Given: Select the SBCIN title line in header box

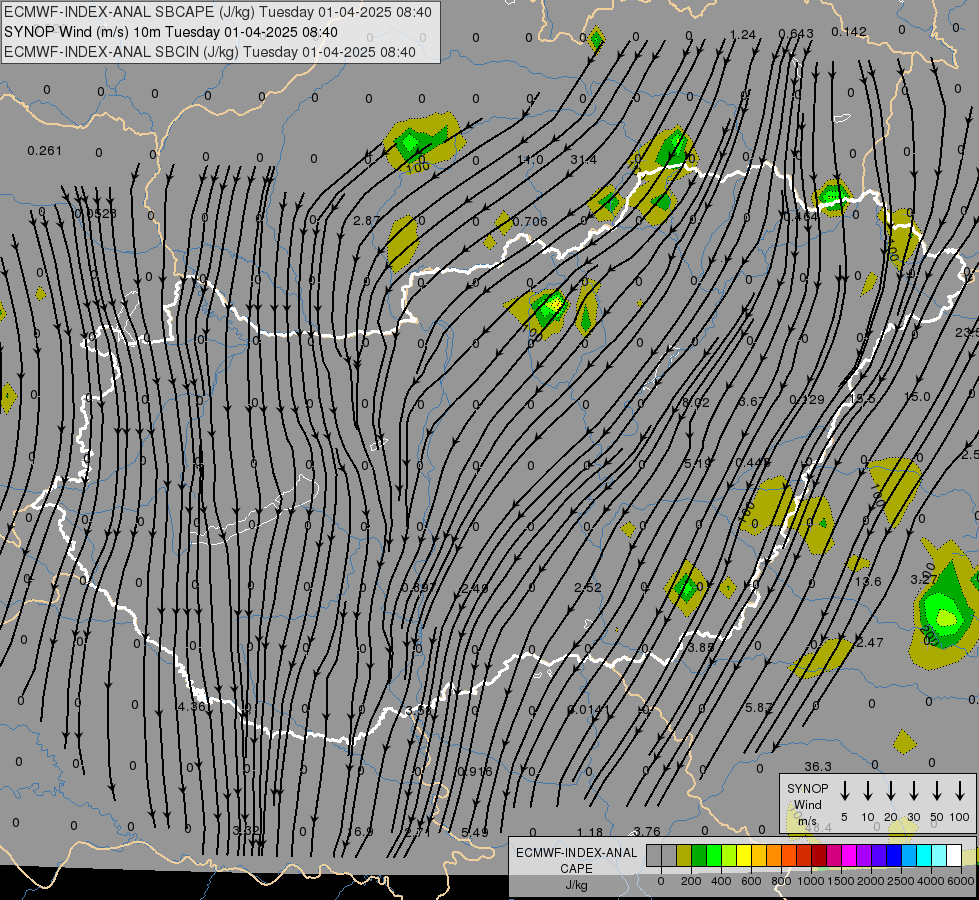Looking at the screenshot, I should tap(210, 52).
